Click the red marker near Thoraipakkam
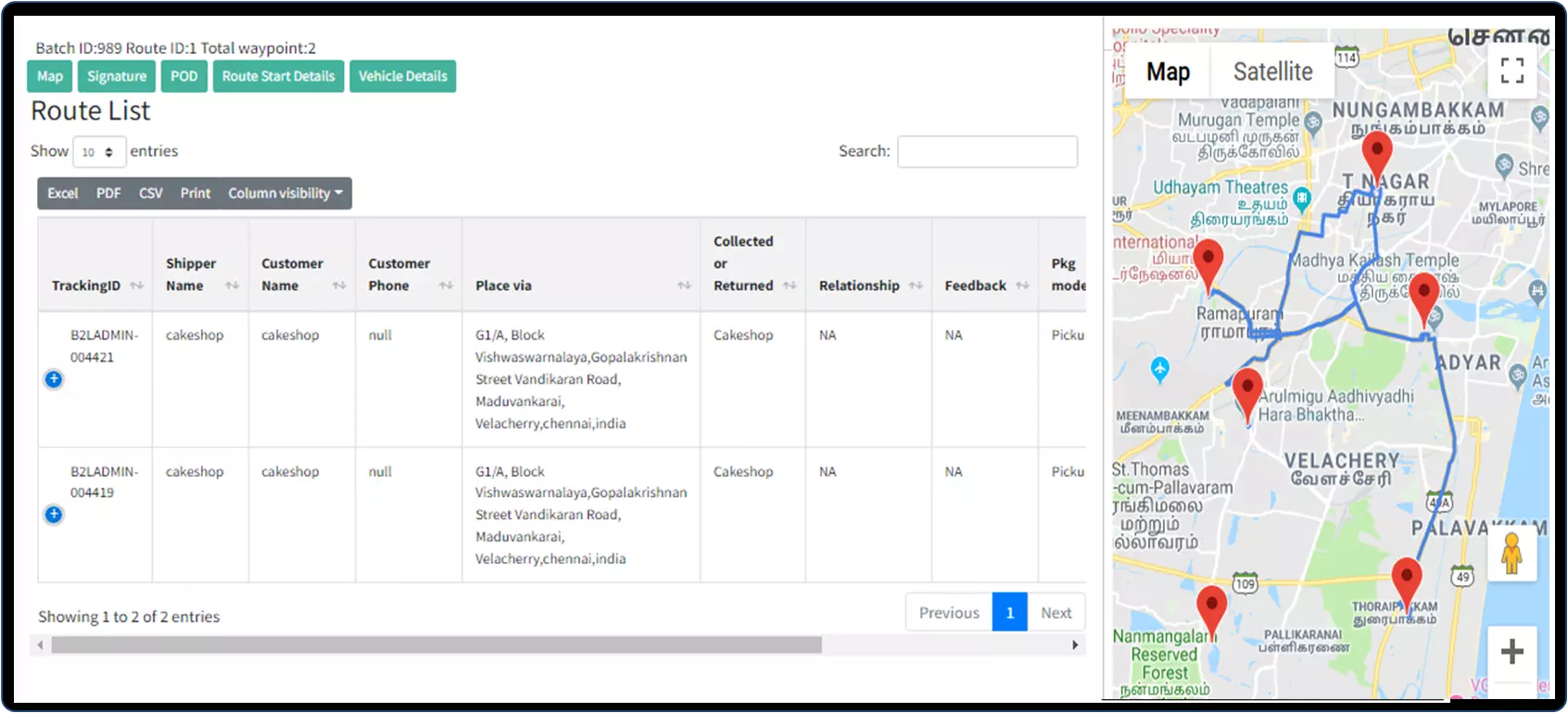This screenshot has width=1568, height=713. (1406, 579)
